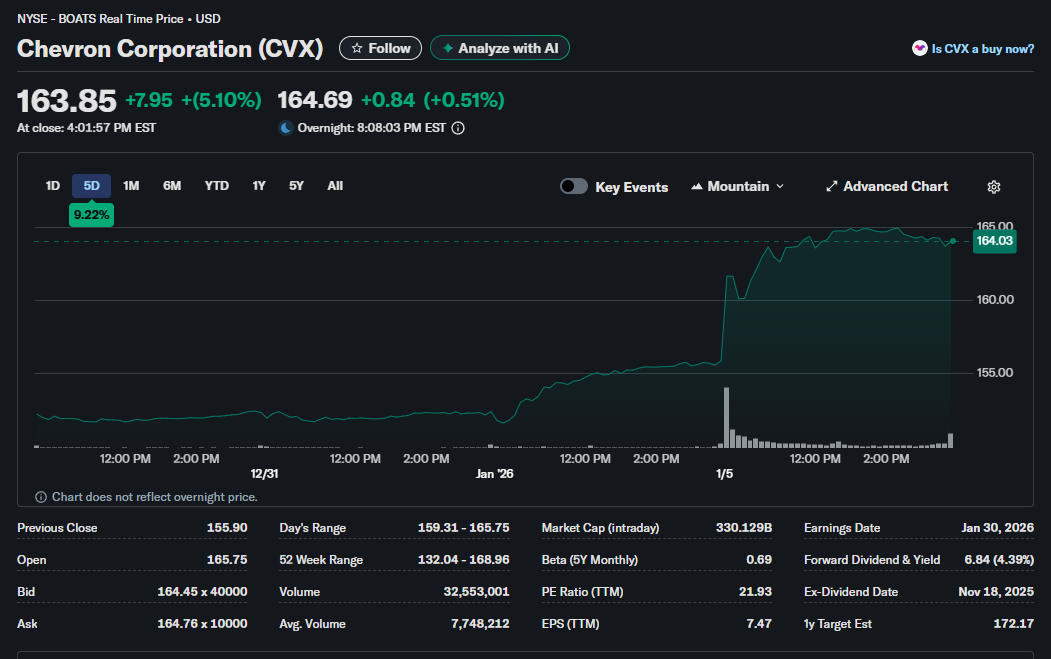This screenshot has height=659, width=1051.
Task: Click the overnight moon icon
Action: click(285, 128)
